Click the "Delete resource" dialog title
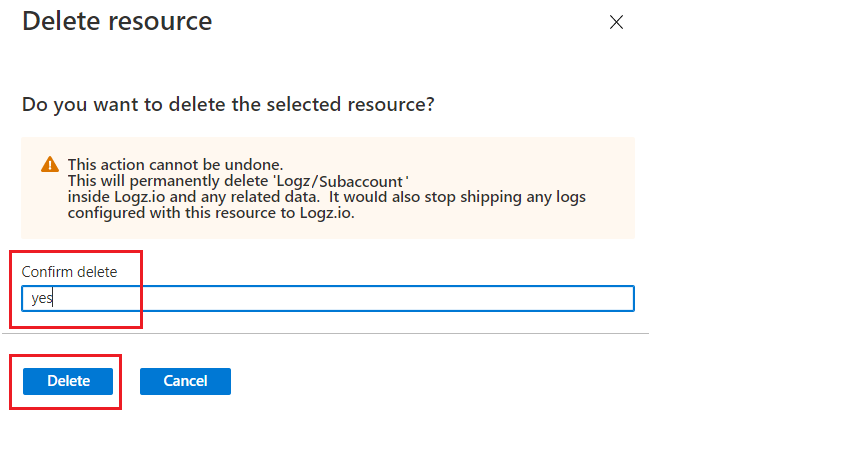 [x=117, y=21]
